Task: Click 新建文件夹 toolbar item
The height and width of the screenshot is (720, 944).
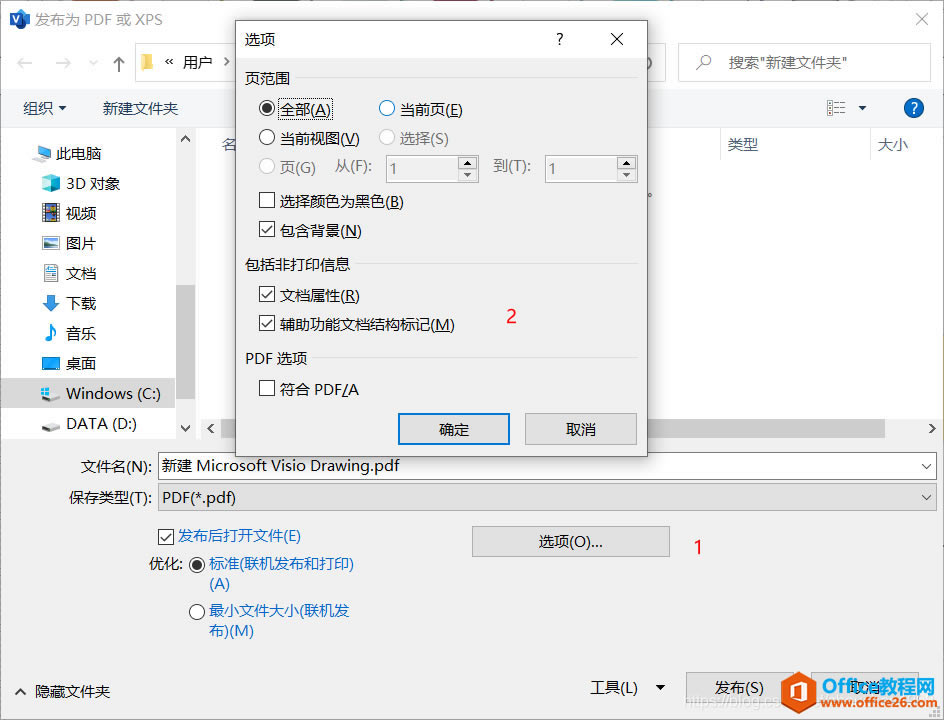Action: click(140, 108)
